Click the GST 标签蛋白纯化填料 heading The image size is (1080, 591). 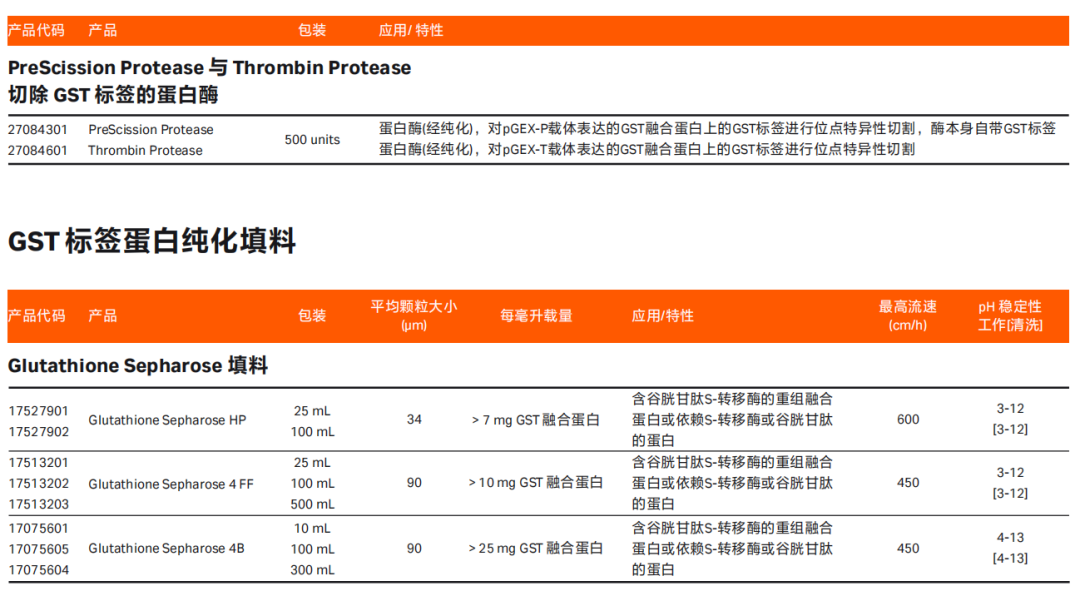[152, 242]
